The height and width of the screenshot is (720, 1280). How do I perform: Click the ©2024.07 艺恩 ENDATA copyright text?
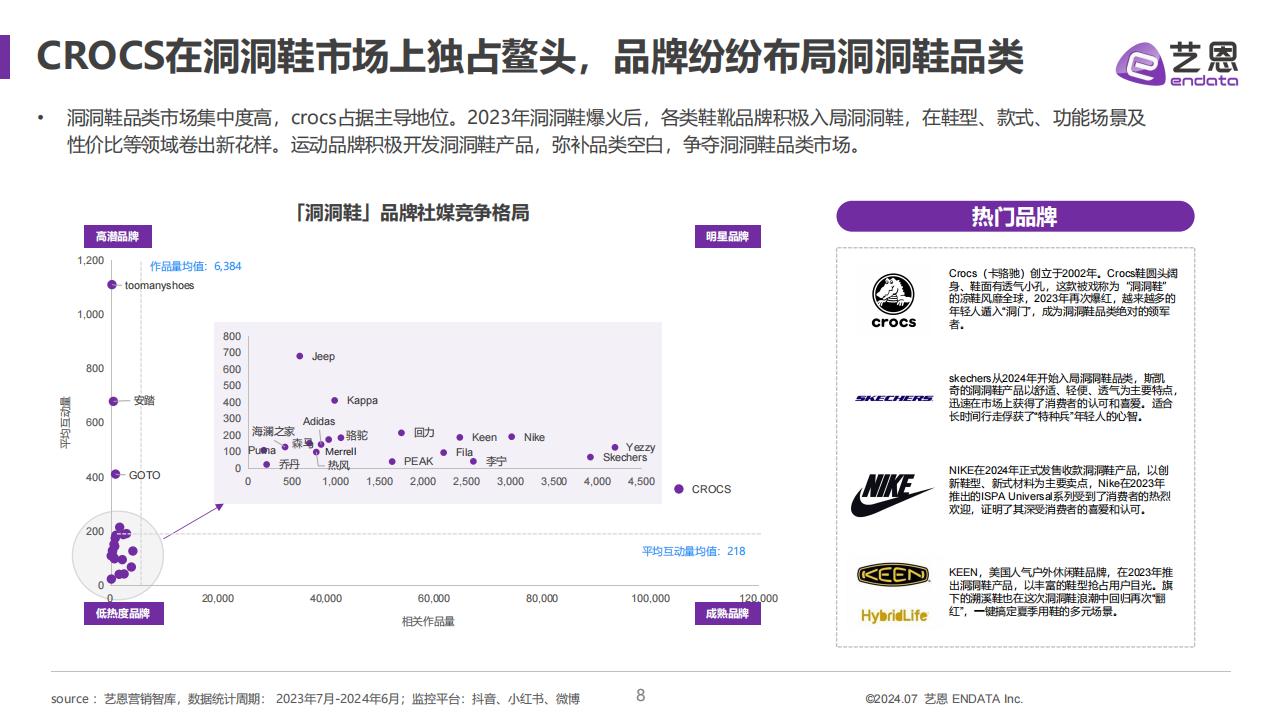tap(944, 699)
